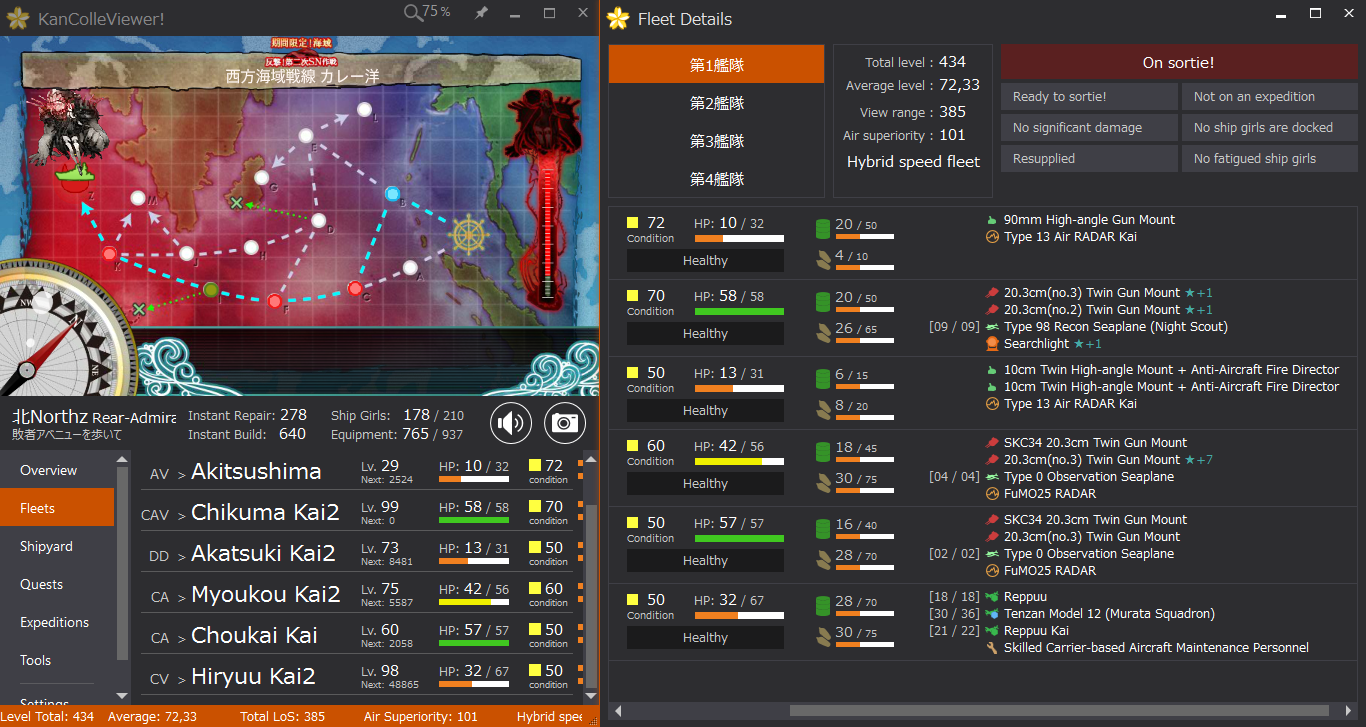
Task: Click the Healthy label under HP 58/58
Action: tap(705, 334)
